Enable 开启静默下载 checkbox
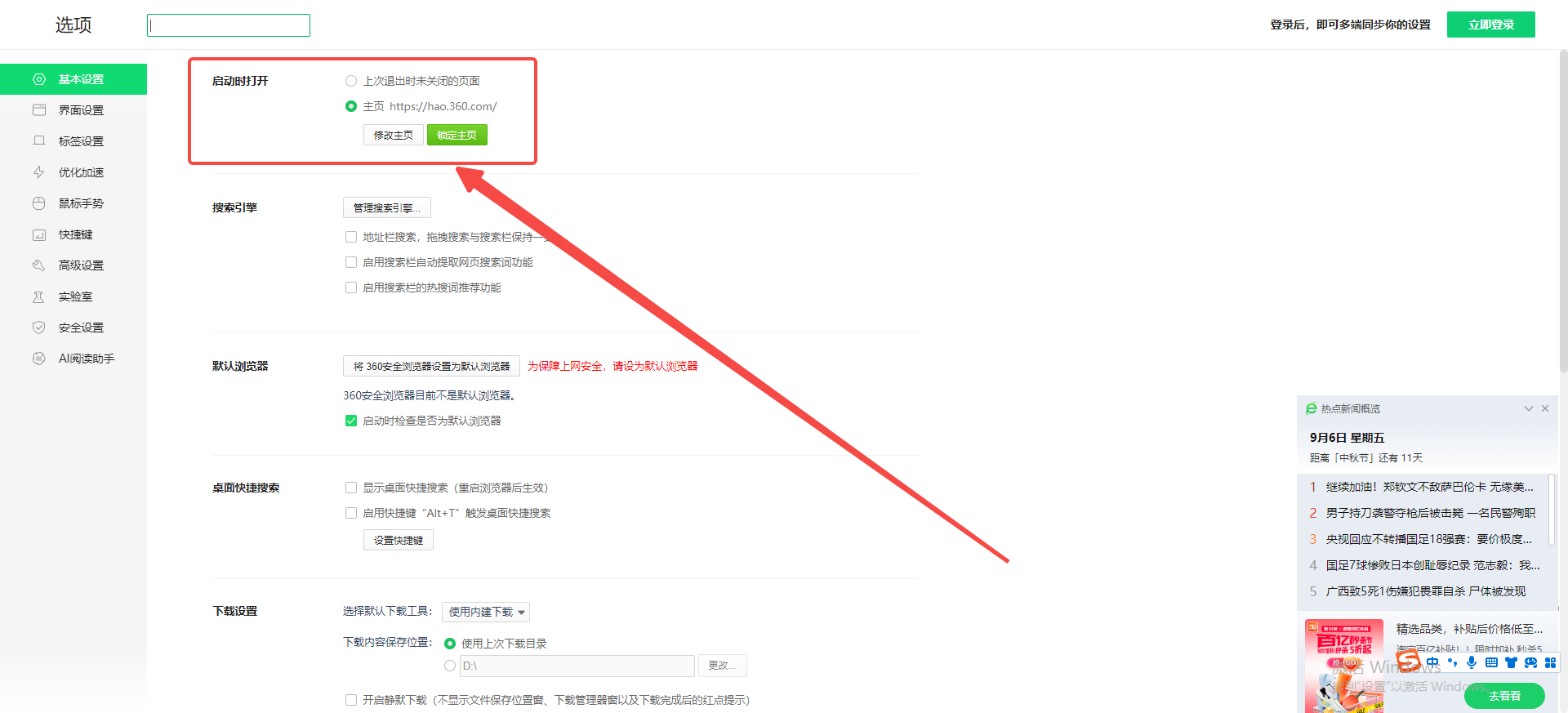Screen dimensions: 1568x713 [x=351, y=700]
